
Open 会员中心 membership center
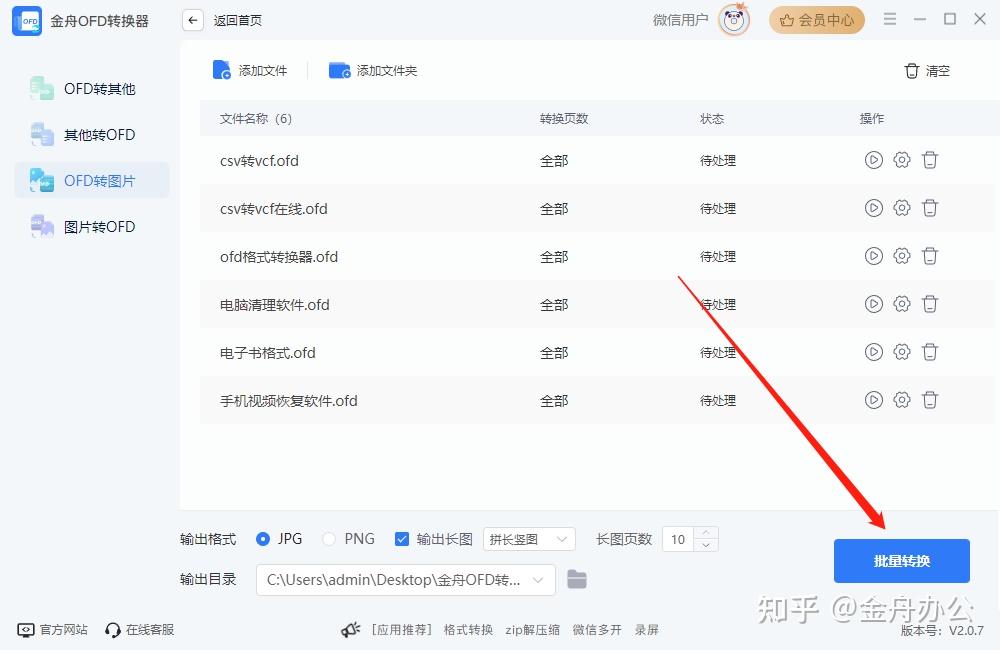pos(816,19)
